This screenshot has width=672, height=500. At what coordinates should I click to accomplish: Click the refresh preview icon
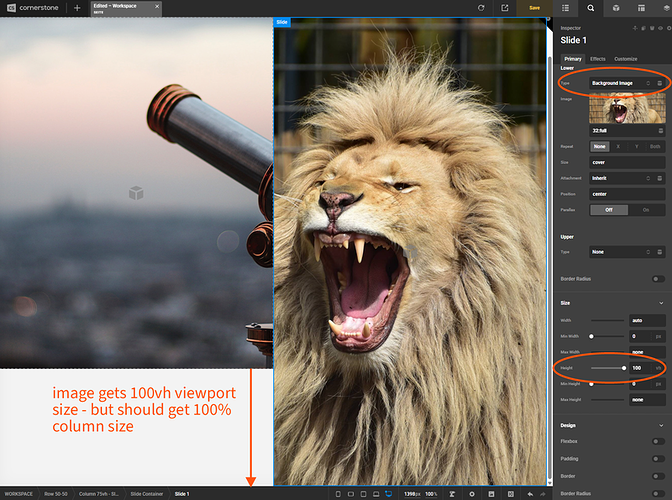[481, 8]
